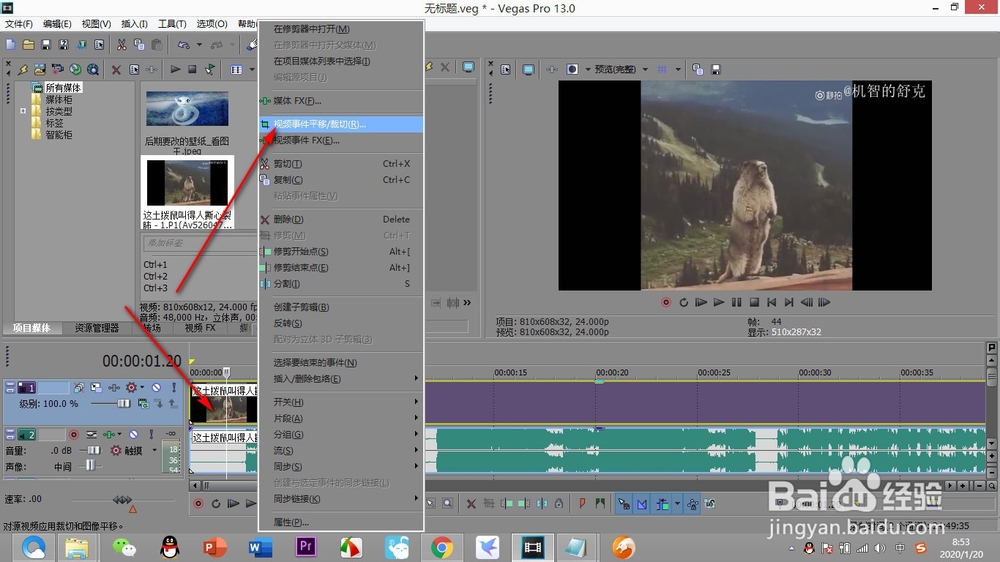1000x562 pixels.
Task: Click the scissors cut icon in toolbar
Action: (121, 45)
